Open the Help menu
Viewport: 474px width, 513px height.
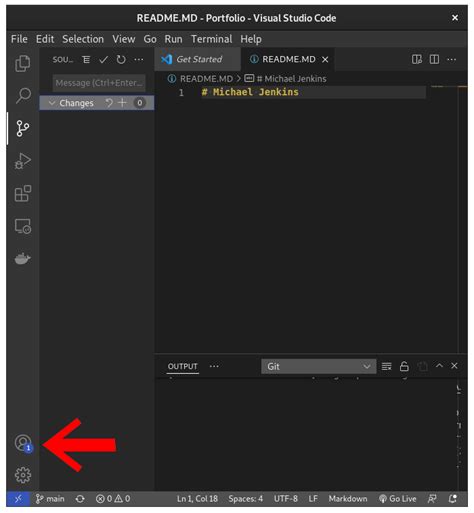tap(251, 39)
